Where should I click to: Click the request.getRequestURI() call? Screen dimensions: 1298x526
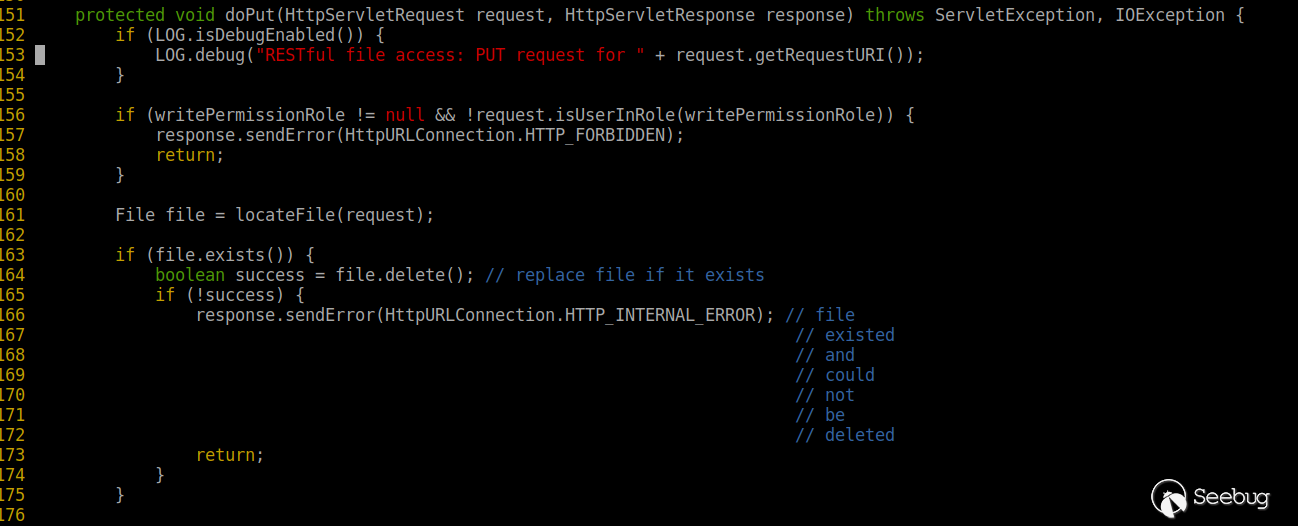point(790,55)
